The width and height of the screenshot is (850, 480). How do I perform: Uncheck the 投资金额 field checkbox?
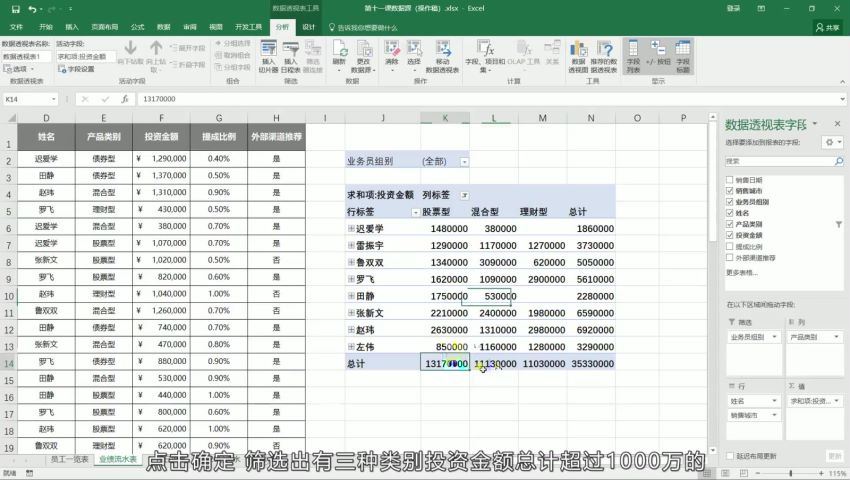(730, 235)
